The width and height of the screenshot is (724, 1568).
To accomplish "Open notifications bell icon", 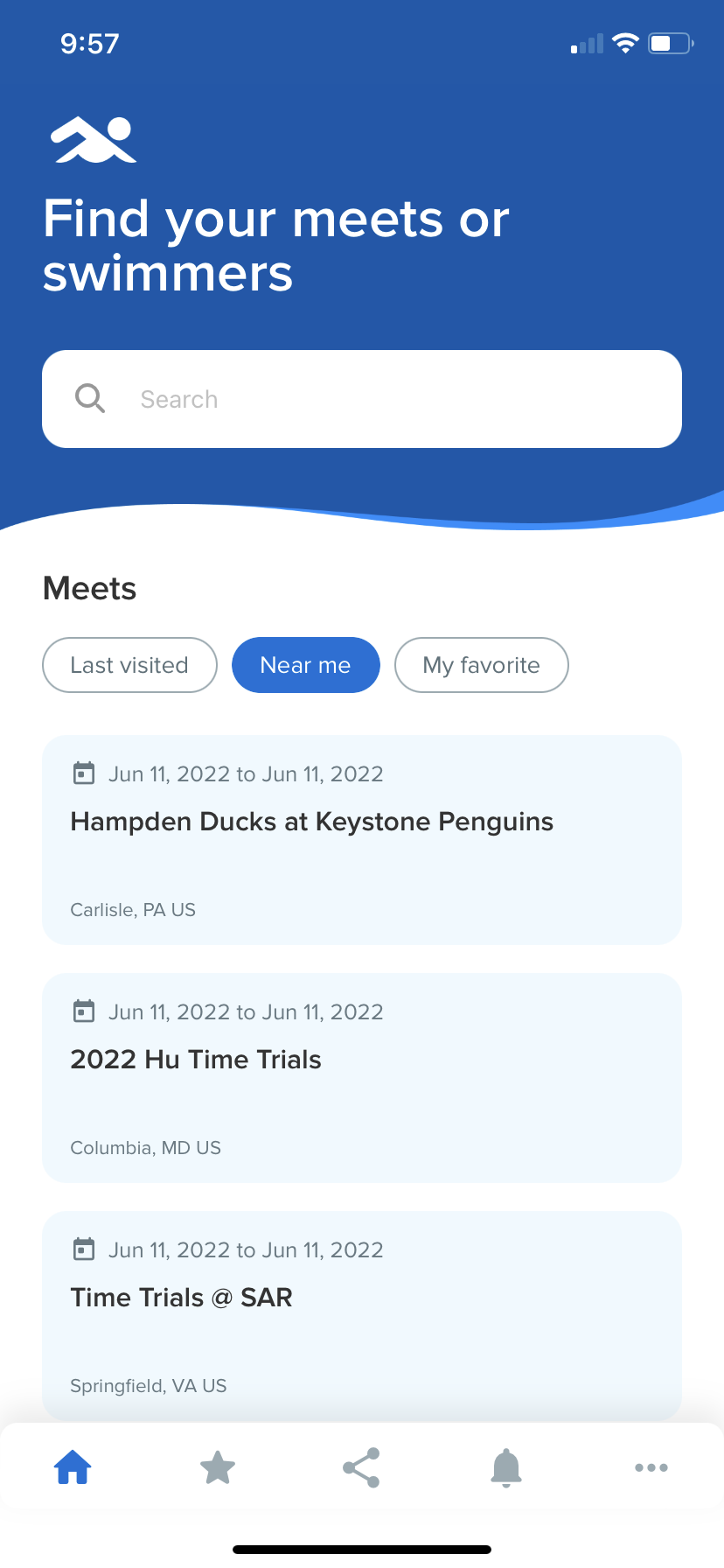I will [506, 1467].
